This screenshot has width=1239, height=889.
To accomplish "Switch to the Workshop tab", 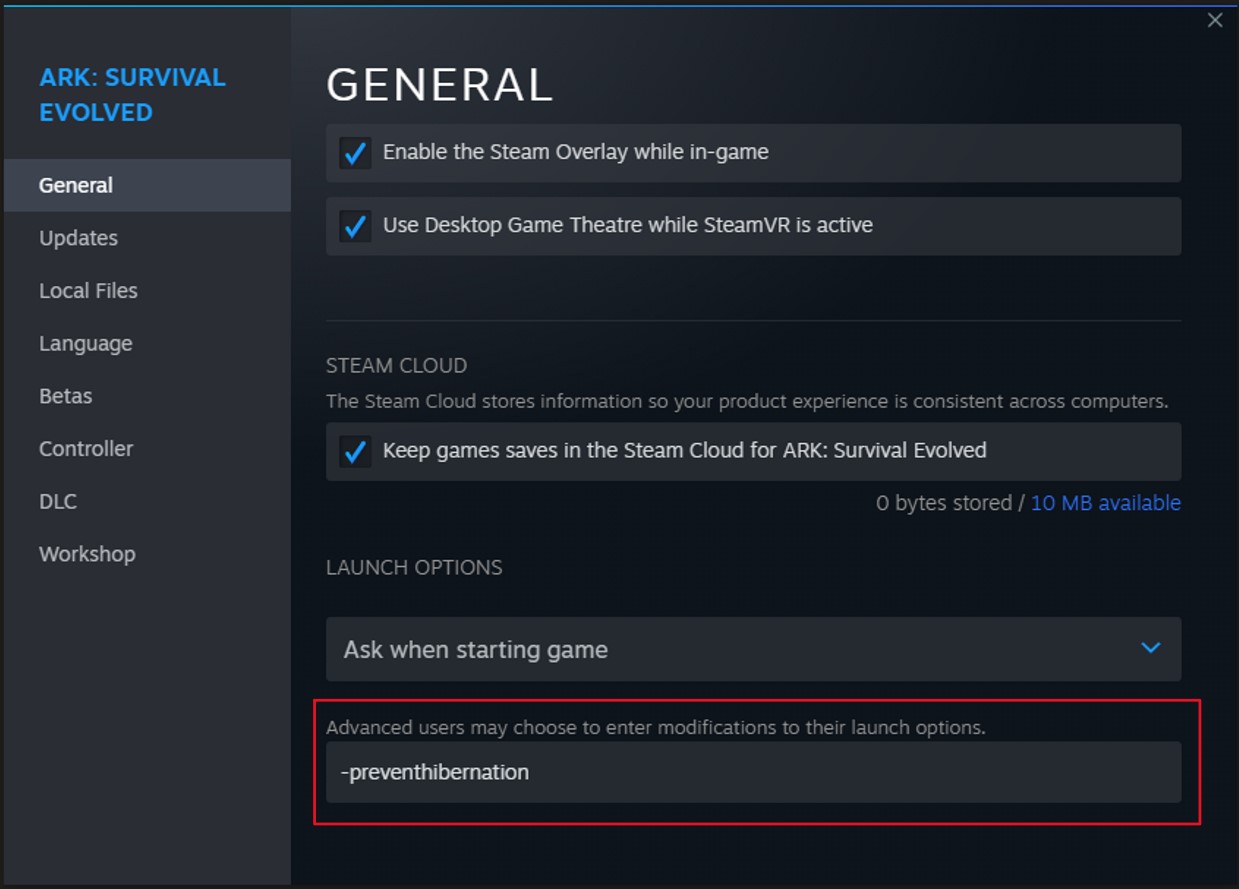I will [x=87, y=554].
